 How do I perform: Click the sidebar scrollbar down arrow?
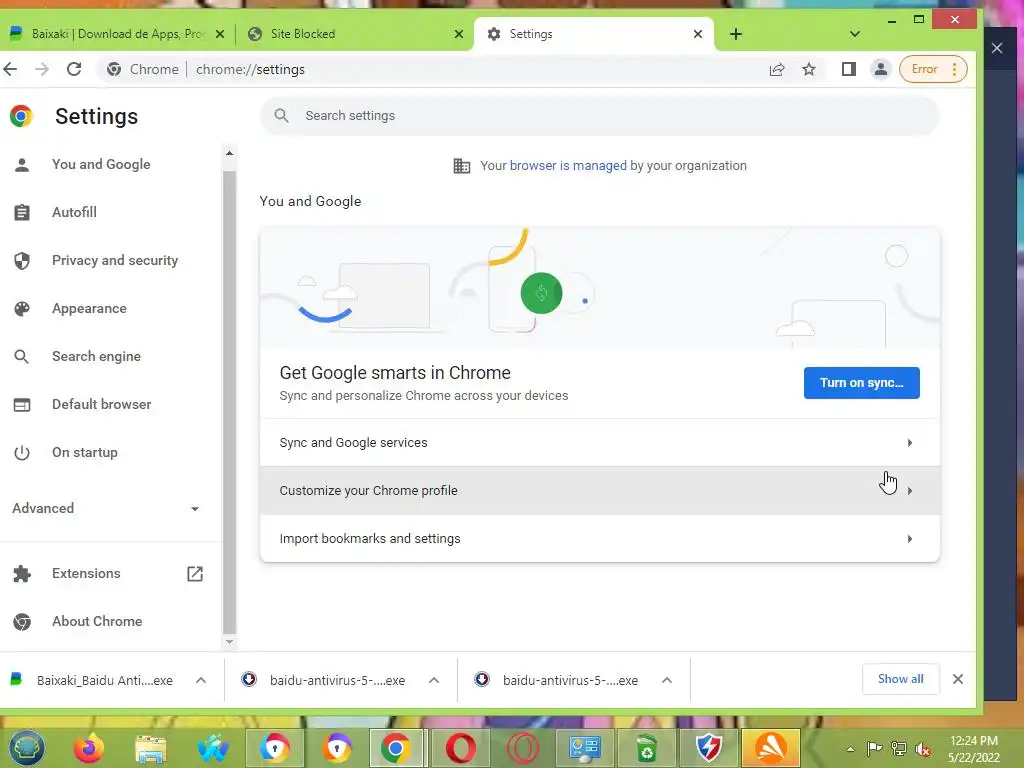click(x=229, y=642)
